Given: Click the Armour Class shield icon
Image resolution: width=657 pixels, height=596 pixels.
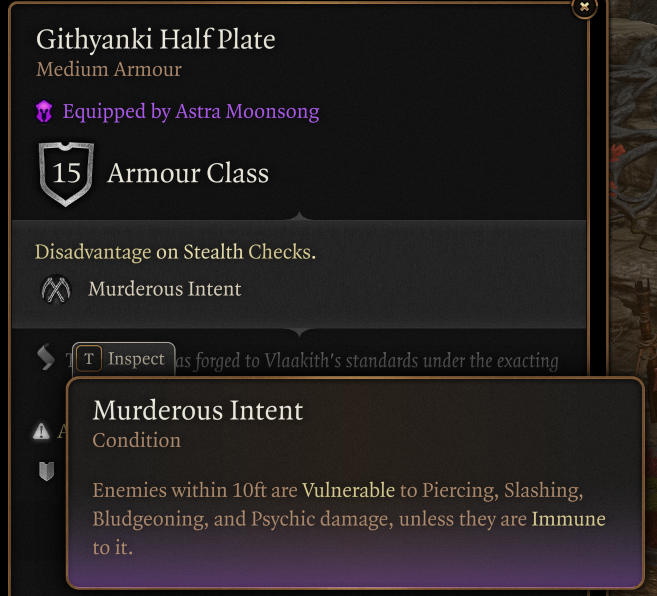Looking at the screenshot, I should point(66,174).
